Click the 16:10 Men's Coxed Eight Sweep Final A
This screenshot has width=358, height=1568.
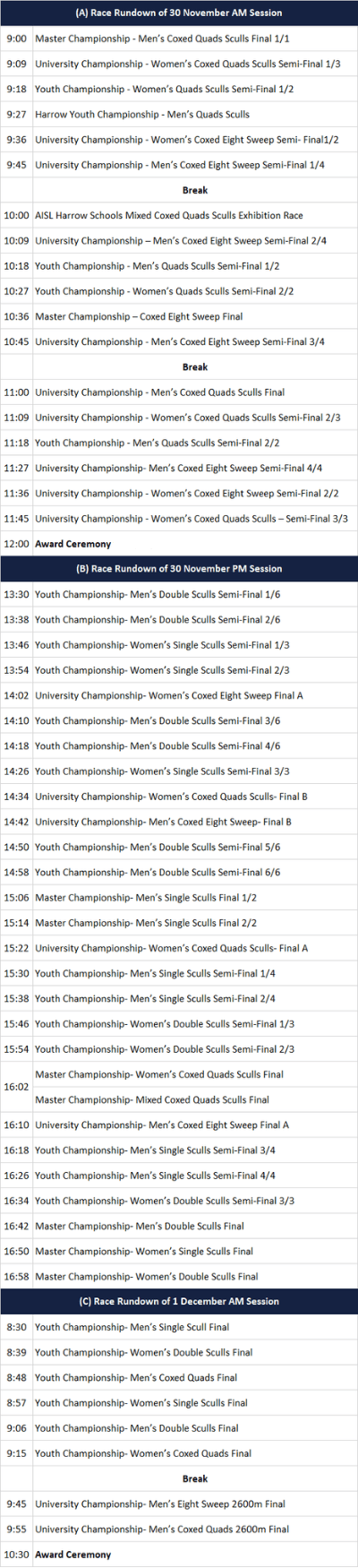[179, 1124]
